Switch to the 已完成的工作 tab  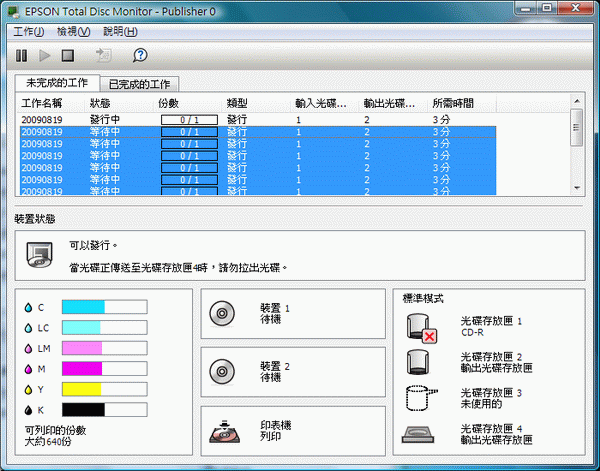(x=139, y=84)
